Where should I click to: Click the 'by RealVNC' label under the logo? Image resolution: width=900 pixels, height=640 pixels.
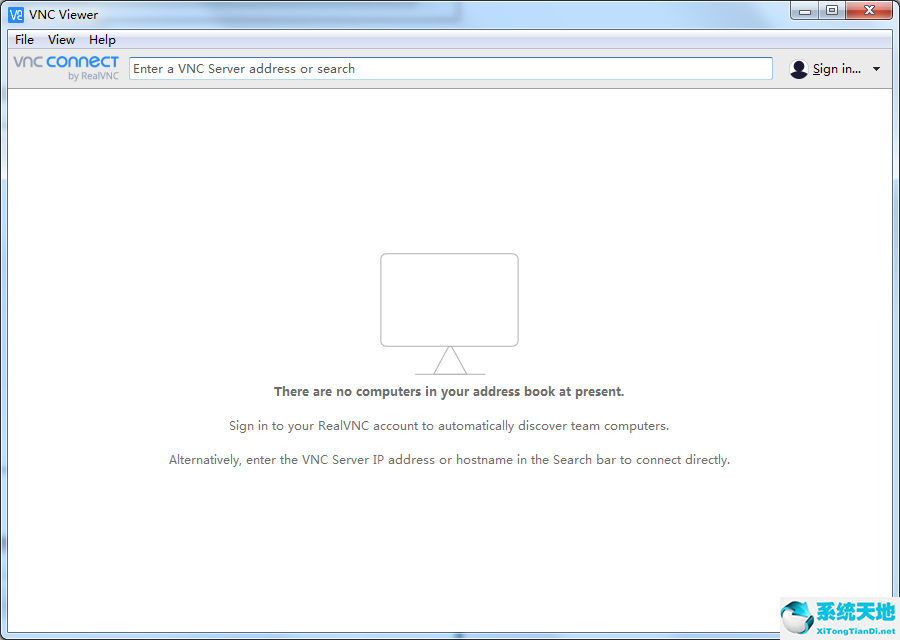tap(93, 76)
